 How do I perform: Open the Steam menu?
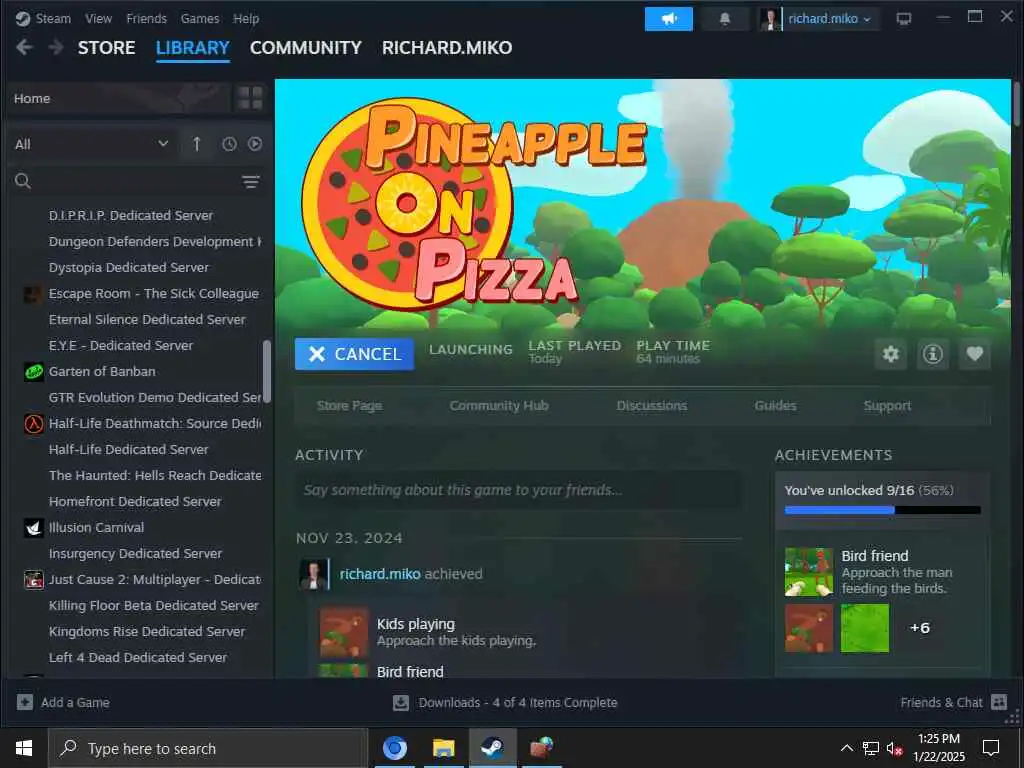click(54, 18)
